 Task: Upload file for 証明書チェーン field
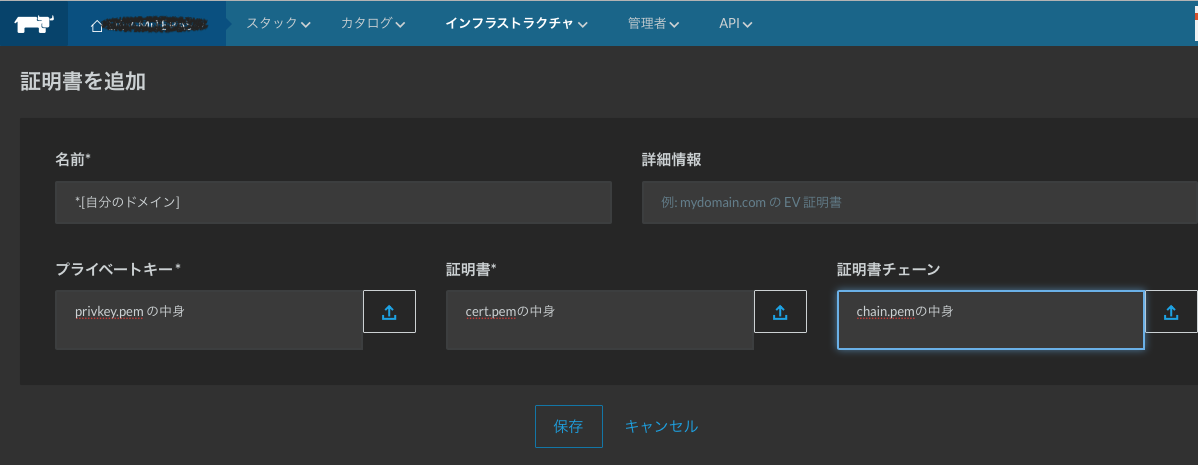pyautogui.click(x=1171, y=312)
